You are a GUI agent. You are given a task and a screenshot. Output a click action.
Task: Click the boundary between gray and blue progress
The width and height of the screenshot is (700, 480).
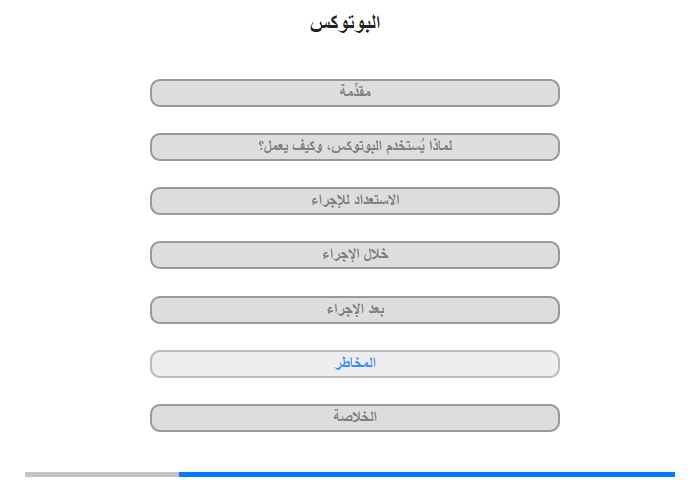click(179, 474)
